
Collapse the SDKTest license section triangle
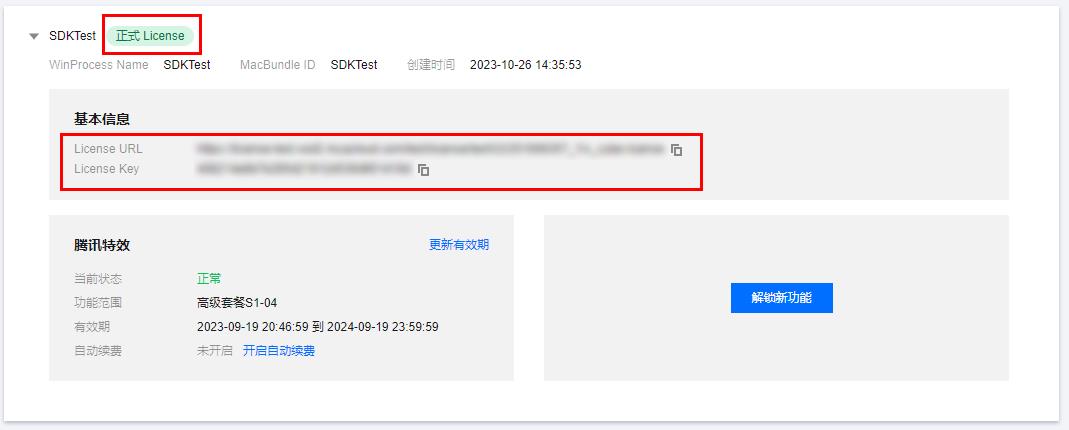point(34,36)
